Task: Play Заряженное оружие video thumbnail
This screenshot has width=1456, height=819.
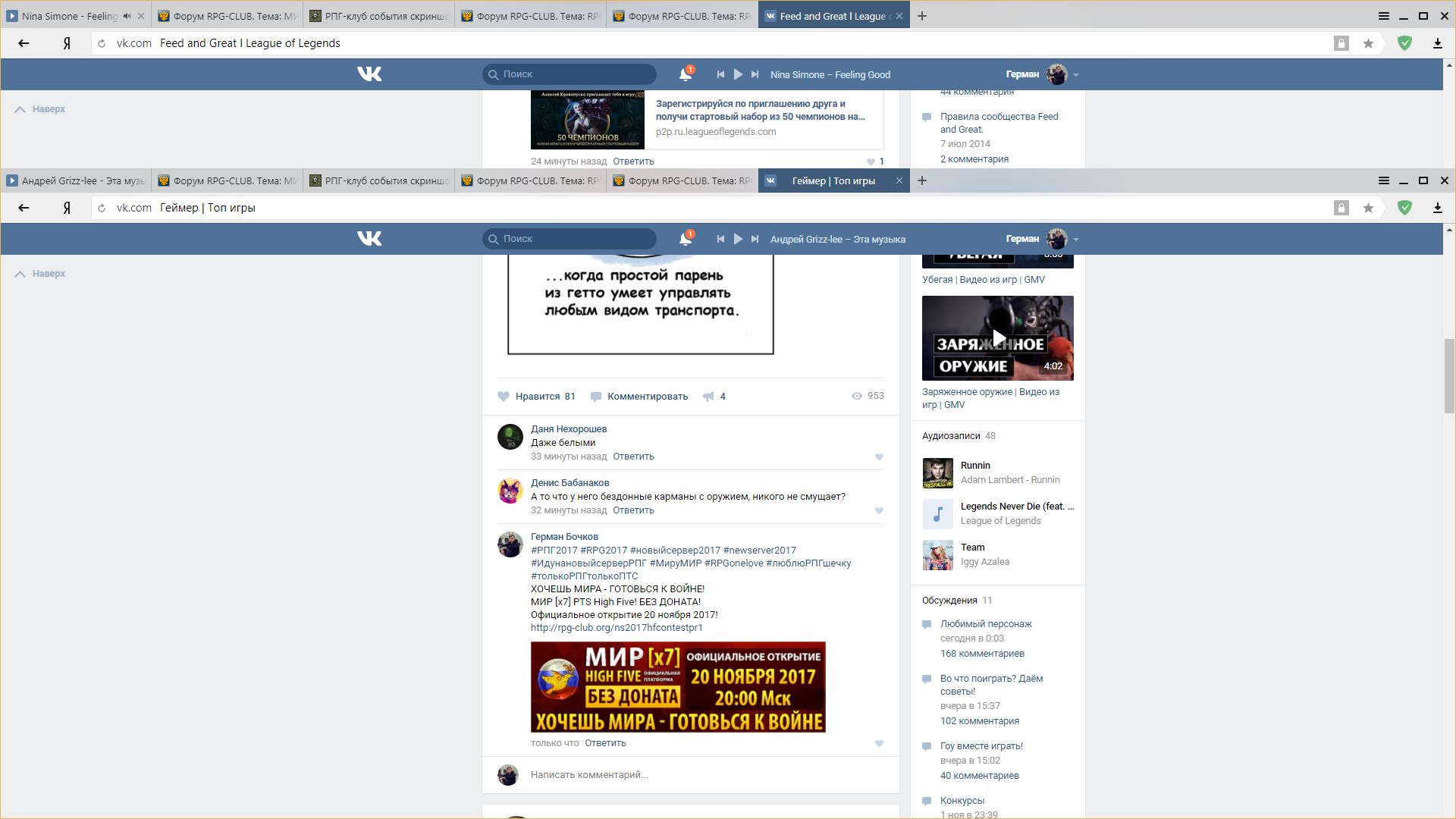Action: point(998,338)
